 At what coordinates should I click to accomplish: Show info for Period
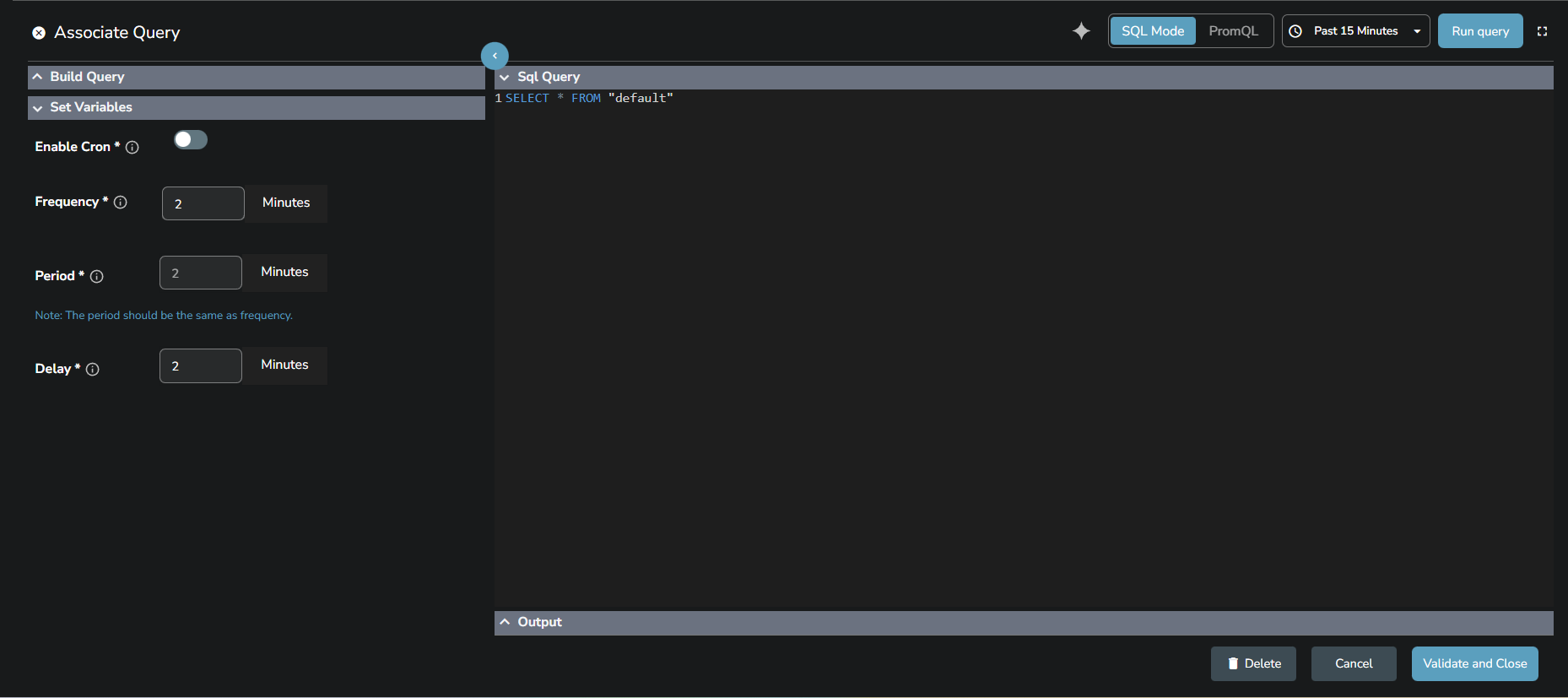(97, 277)
